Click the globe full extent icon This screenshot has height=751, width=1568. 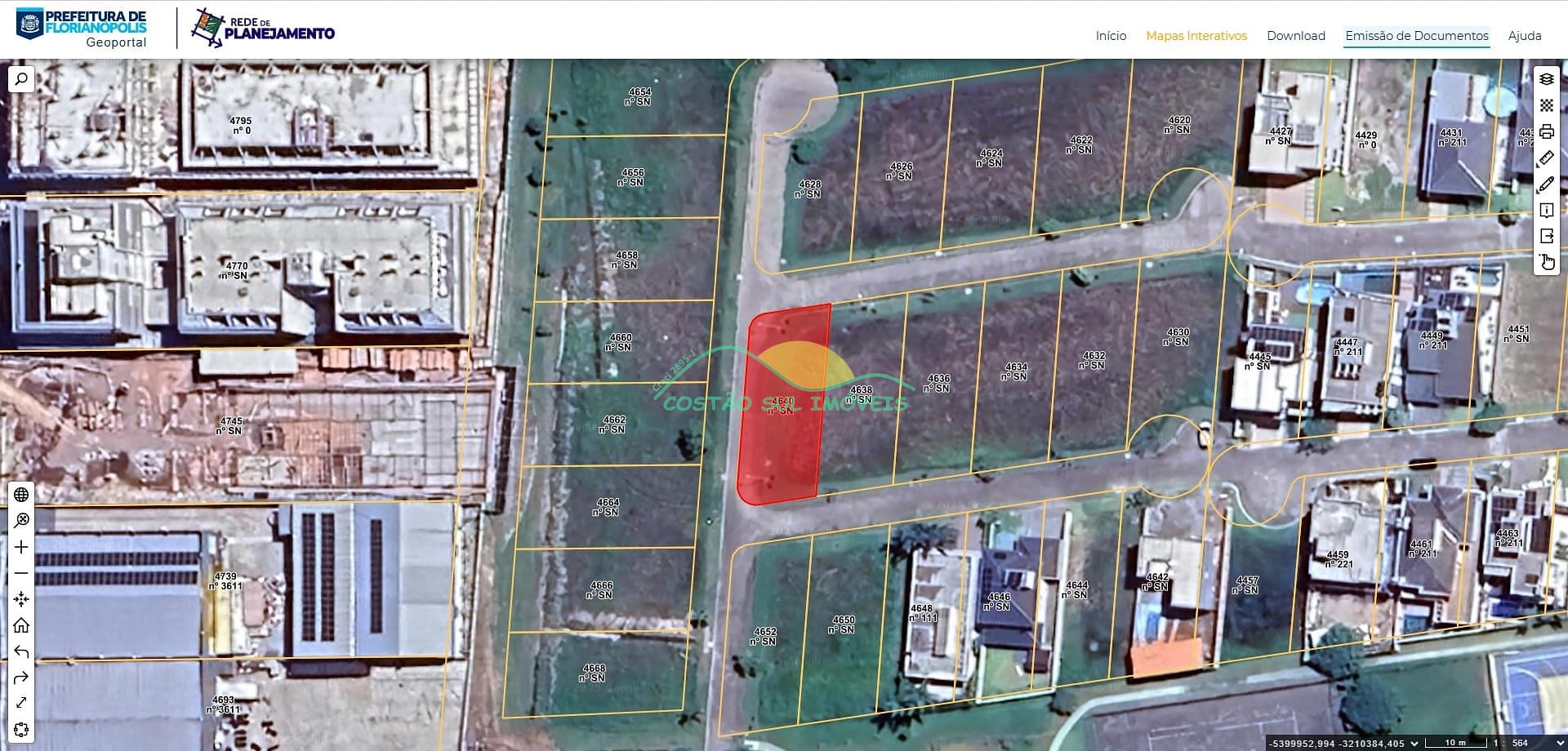click(21, 495)
